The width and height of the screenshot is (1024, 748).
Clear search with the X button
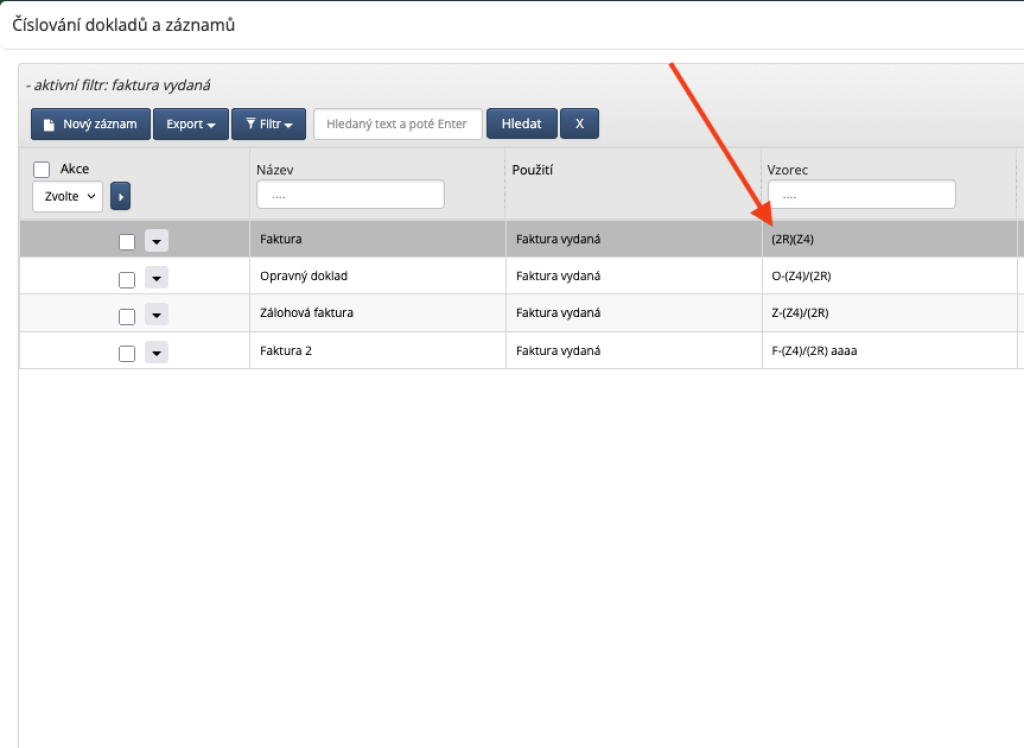coord(579,124)
